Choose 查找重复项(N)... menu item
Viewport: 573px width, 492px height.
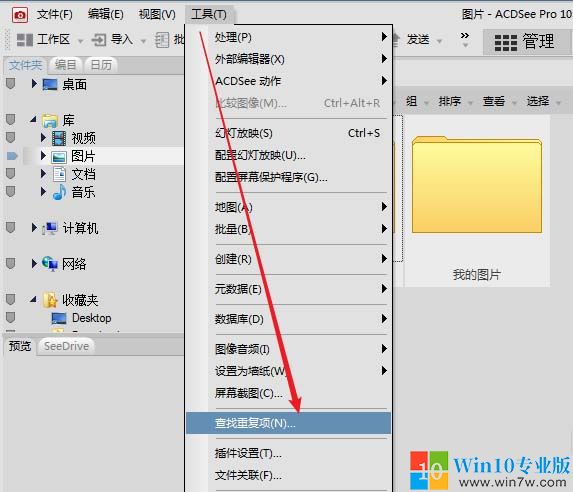(288, 423)
